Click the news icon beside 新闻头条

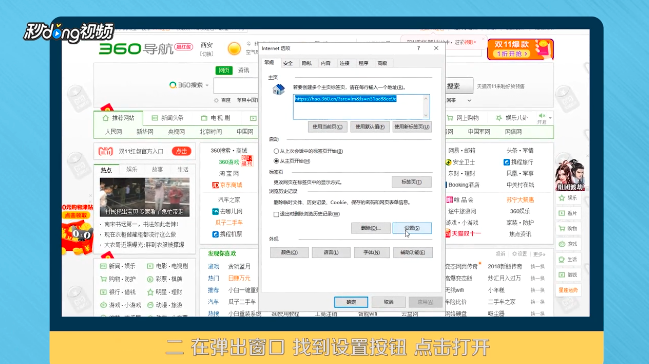click(154, 118)
